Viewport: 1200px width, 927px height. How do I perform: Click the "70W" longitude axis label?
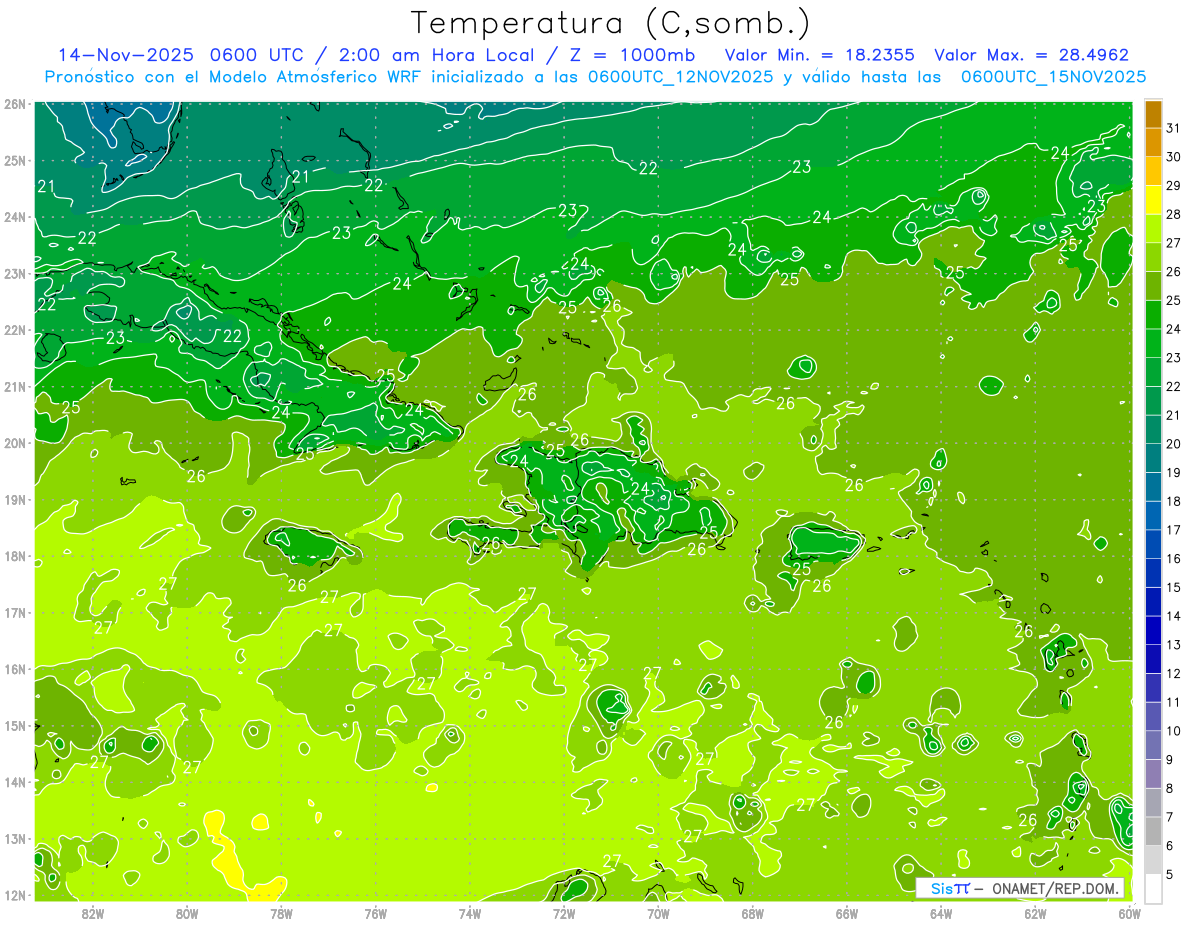tap(658, 913)
